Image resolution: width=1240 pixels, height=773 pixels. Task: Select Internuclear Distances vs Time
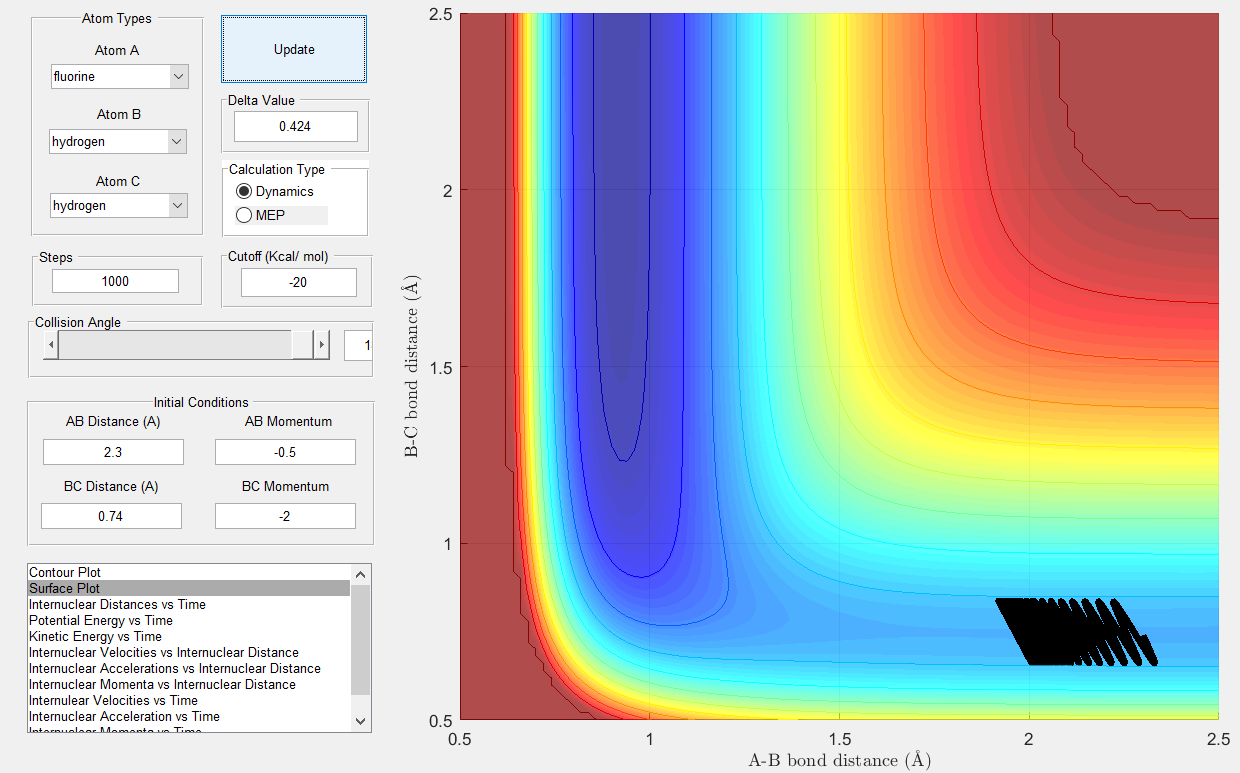[189, 604]
